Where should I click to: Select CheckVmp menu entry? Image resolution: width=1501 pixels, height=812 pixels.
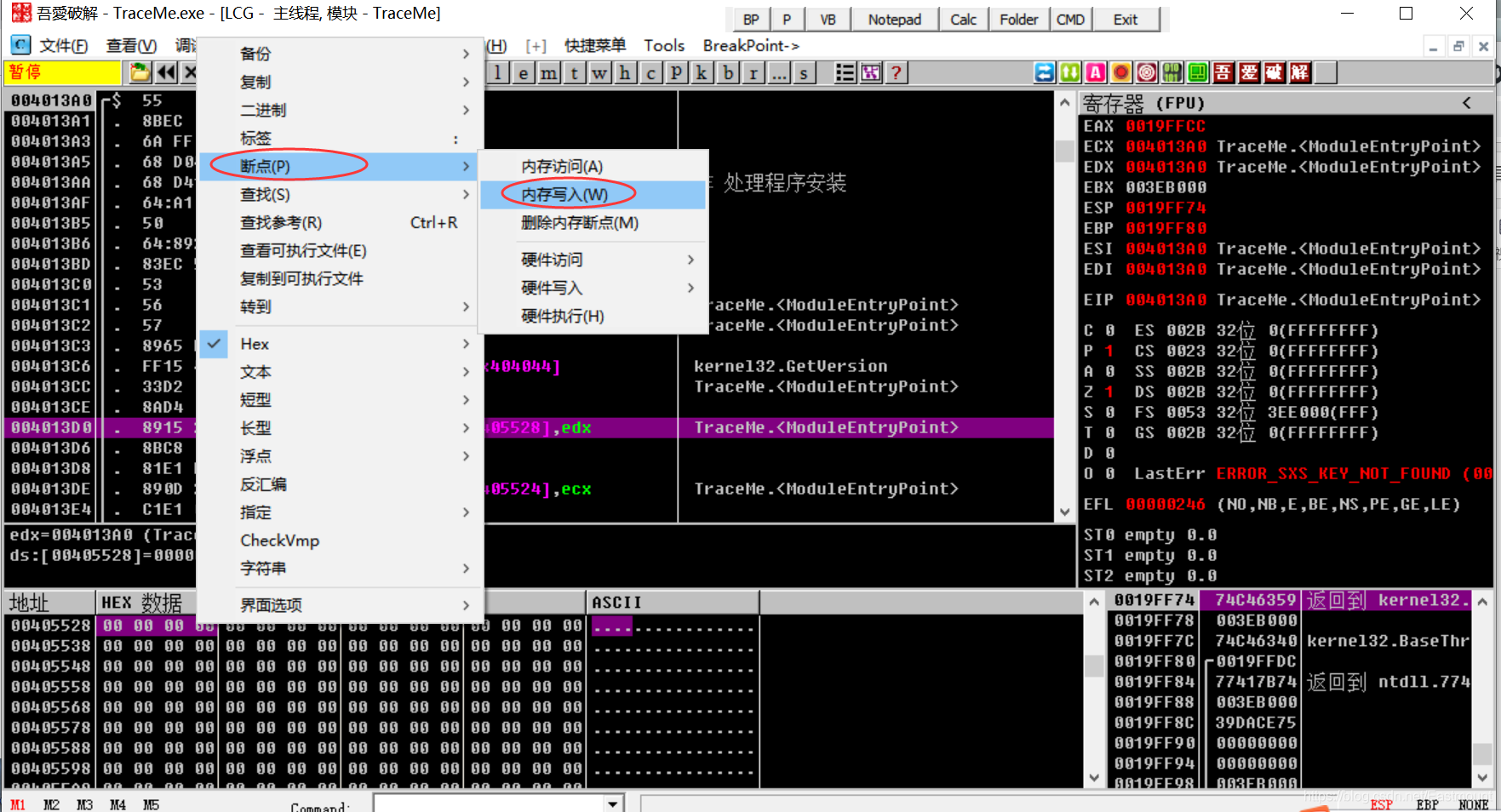pyautogui.click(x=341, y=540)
